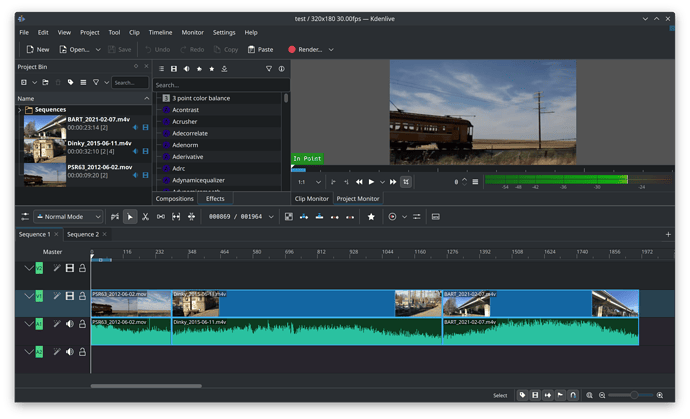Open the Timeline menu
Viewport: 690px width, 419px height.
(x=160, y=33)
